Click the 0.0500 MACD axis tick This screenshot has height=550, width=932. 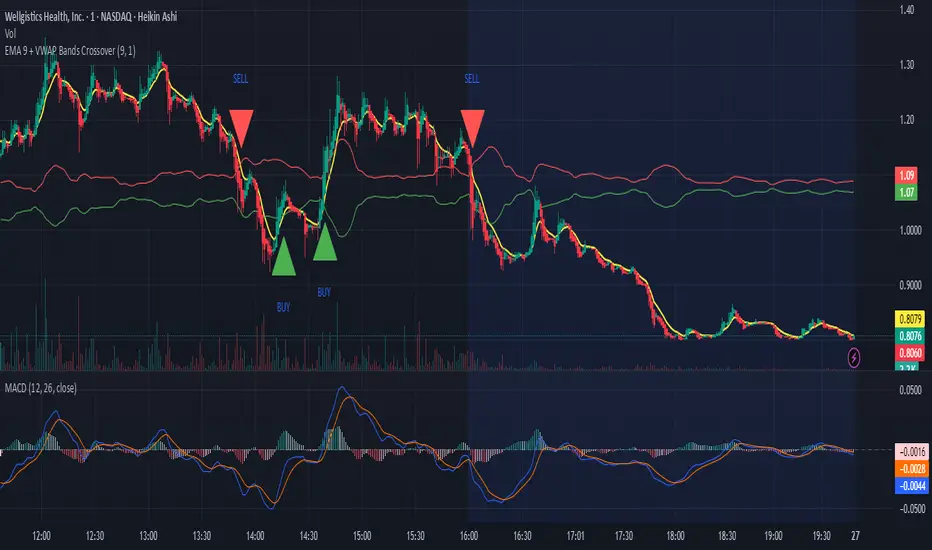912,390
